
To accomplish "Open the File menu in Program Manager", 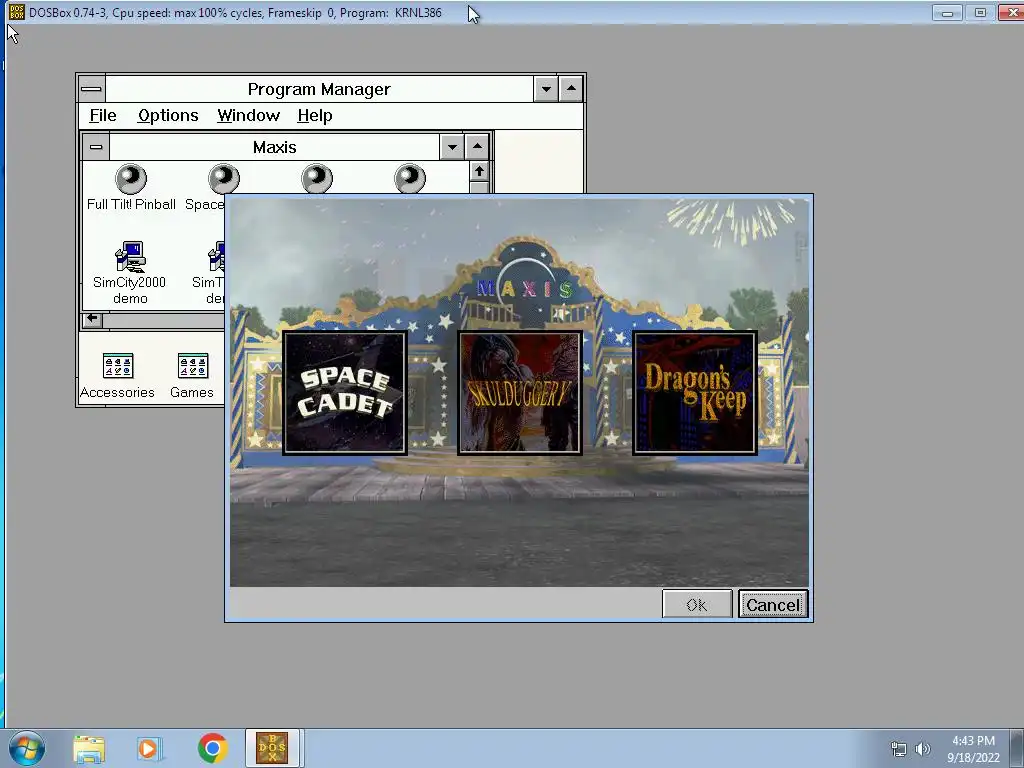I will [103, 116].
